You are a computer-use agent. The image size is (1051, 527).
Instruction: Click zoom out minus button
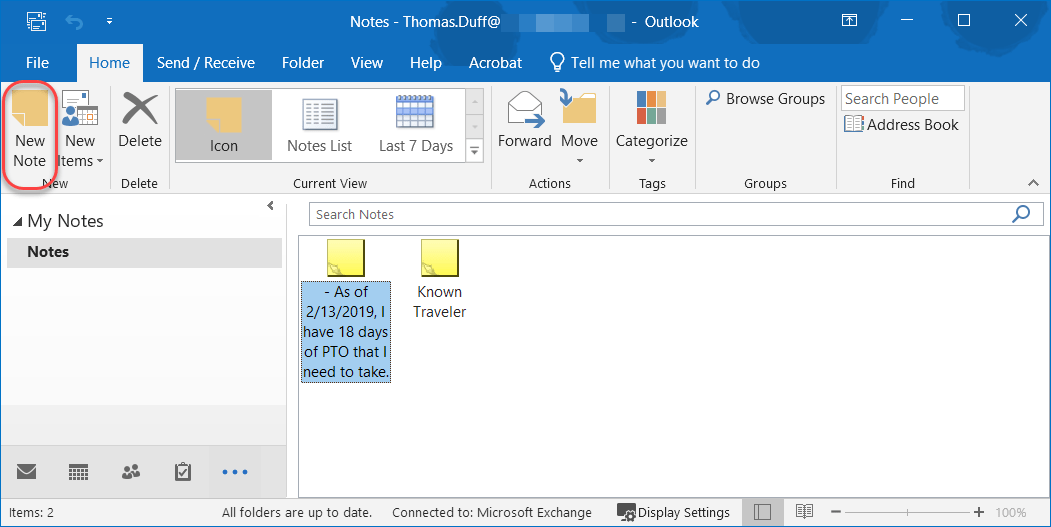tap(836, 512)
